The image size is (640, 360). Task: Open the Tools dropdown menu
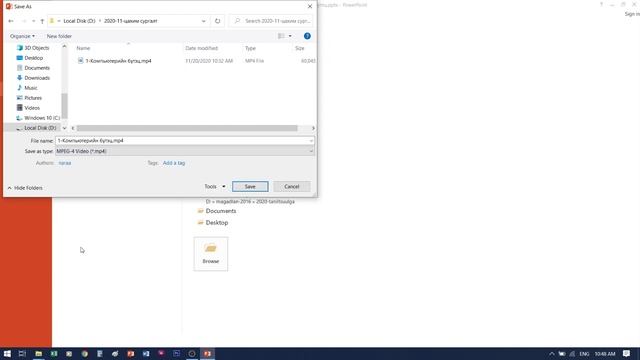point(215,187)
